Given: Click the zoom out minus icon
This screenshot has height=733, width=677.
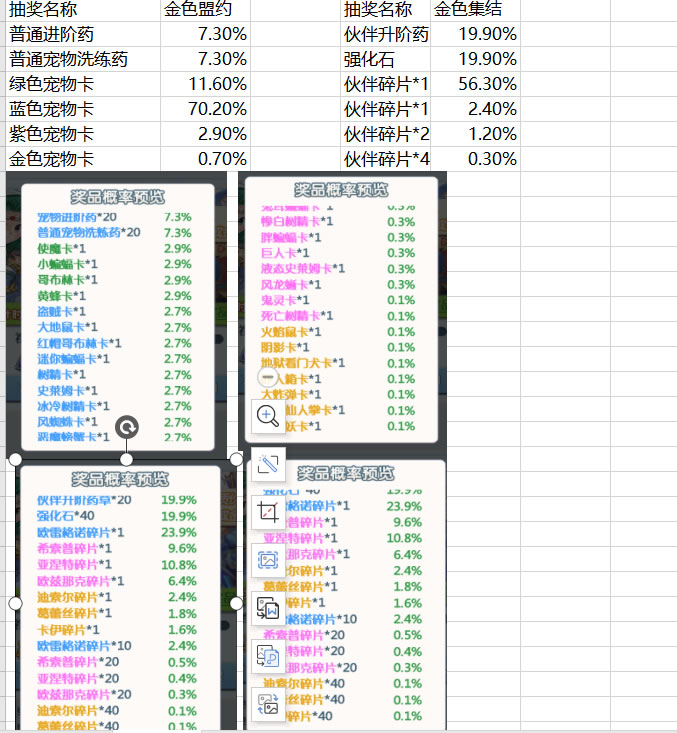Looking at the screenshot, I should [268, 377].
